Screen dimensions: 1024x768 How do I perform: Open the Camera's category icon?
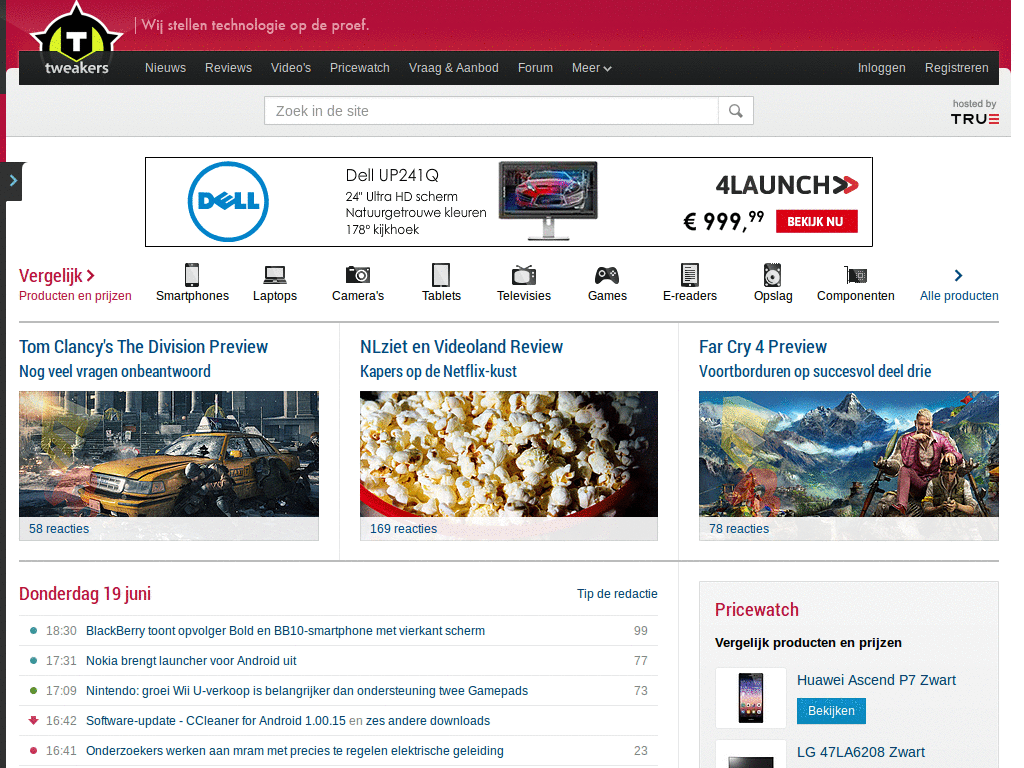pyautogui.click(x=358, y=275)
